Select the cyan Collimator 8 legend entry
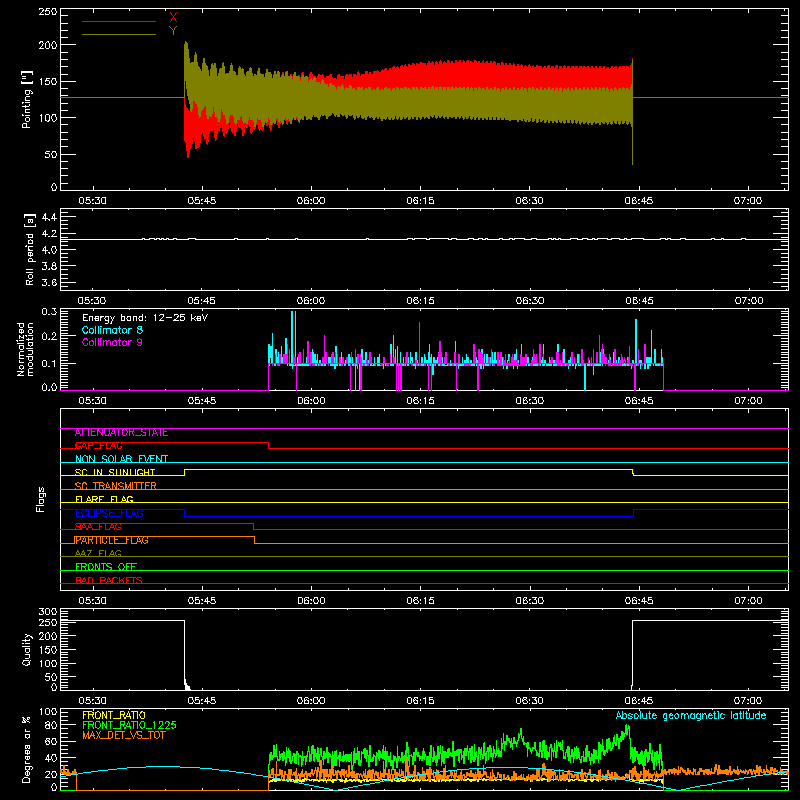Screen dimensions: 800x800 (x=112, y=330)
